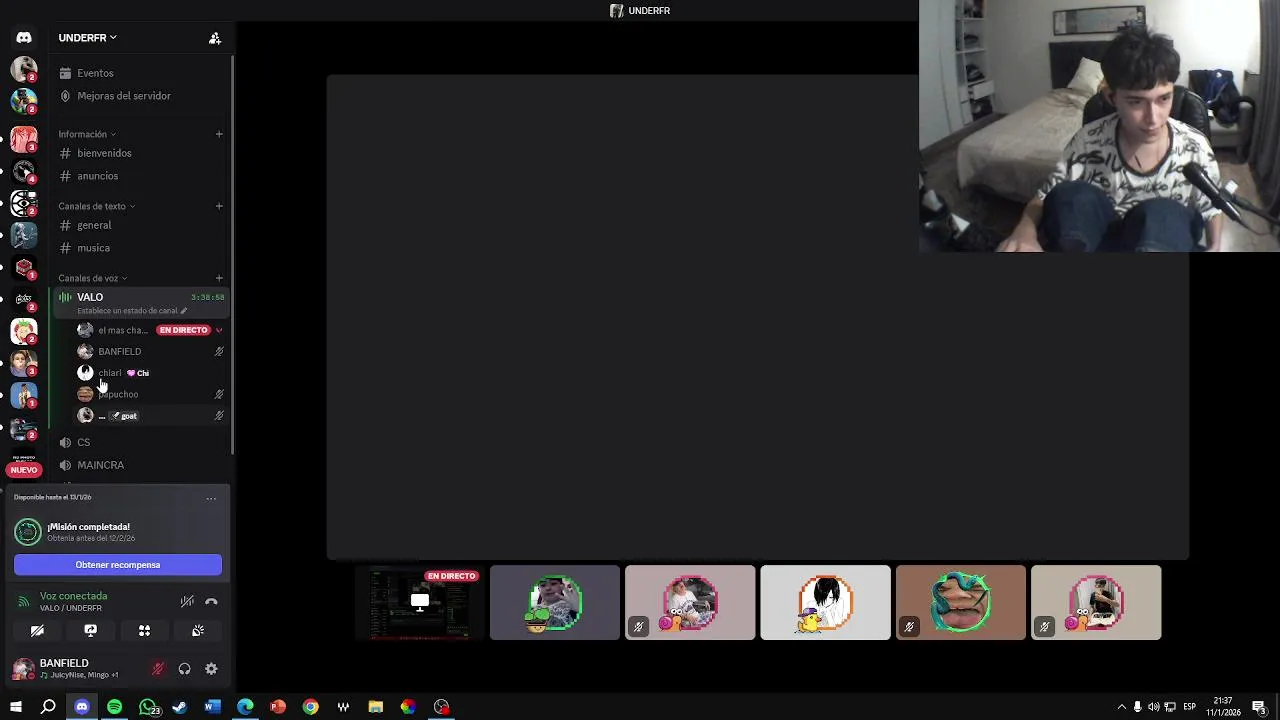Open the strawberry server icon

(24, 331)
